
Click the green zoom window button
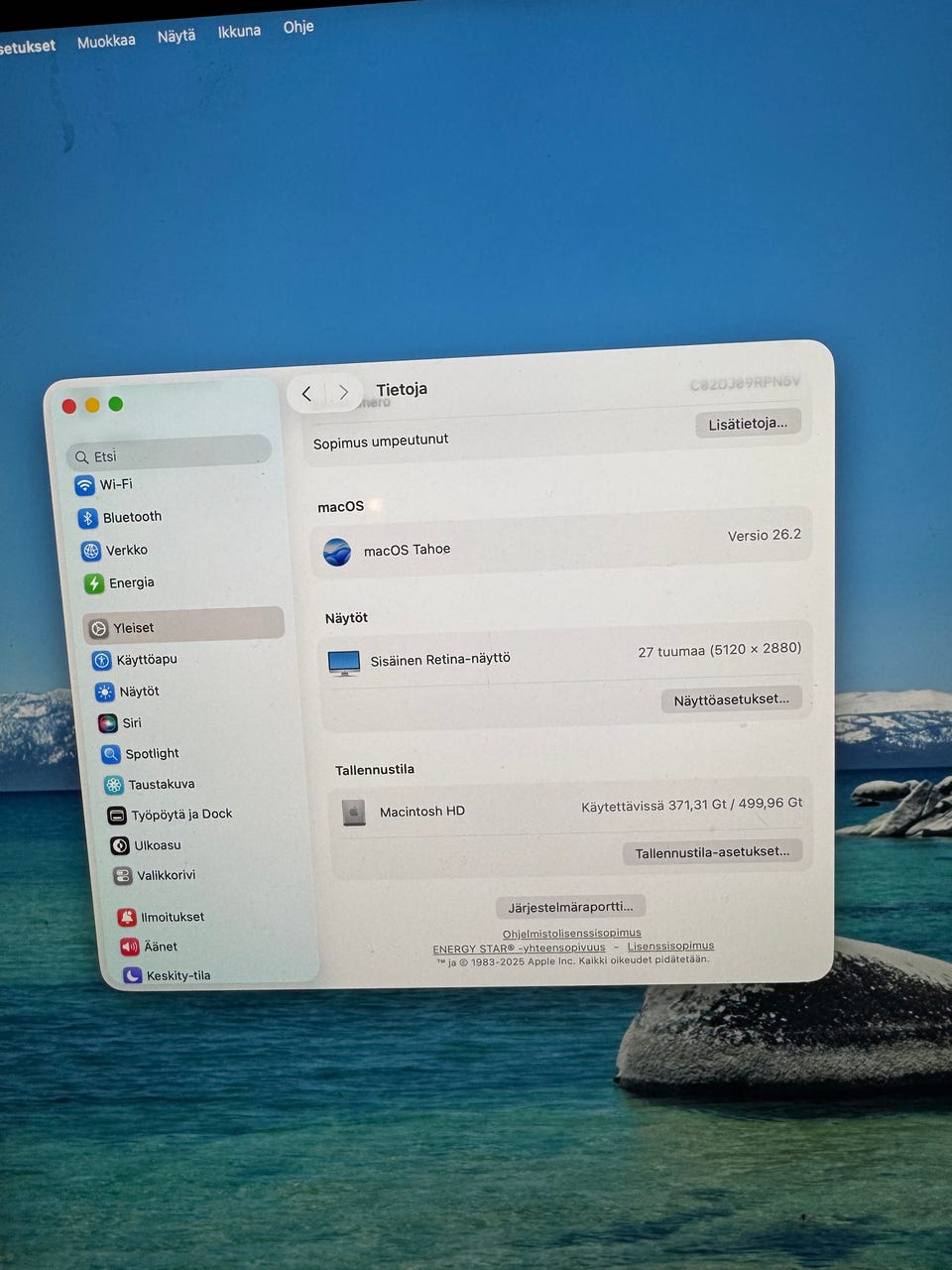(x=115, y=404)
